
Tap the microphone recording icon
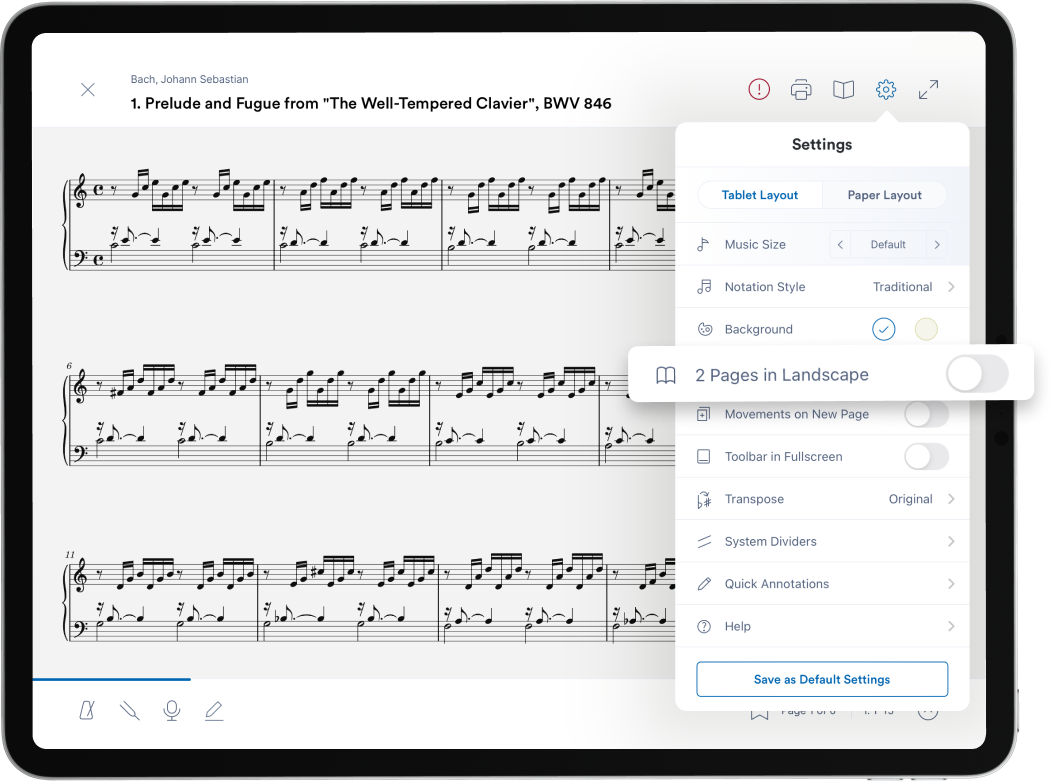pos(172,711)
